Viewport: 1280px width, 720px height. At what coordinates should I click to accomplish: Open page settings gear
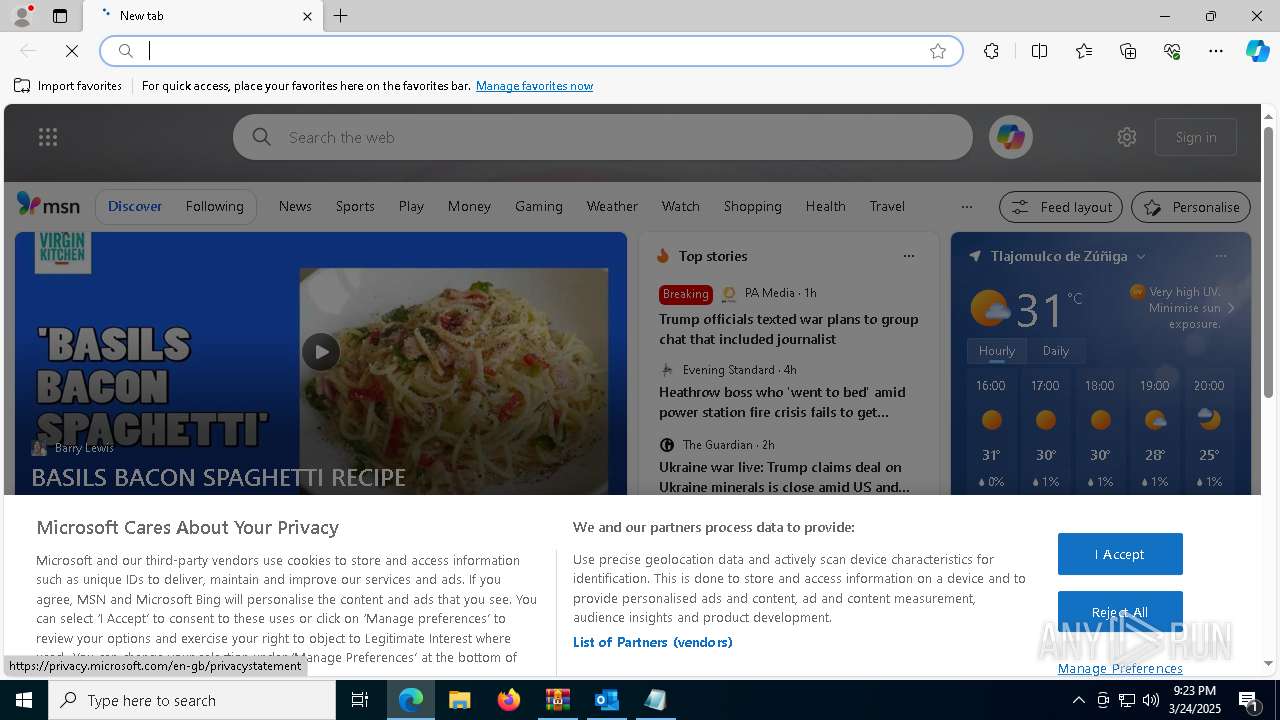[1127, 137]
